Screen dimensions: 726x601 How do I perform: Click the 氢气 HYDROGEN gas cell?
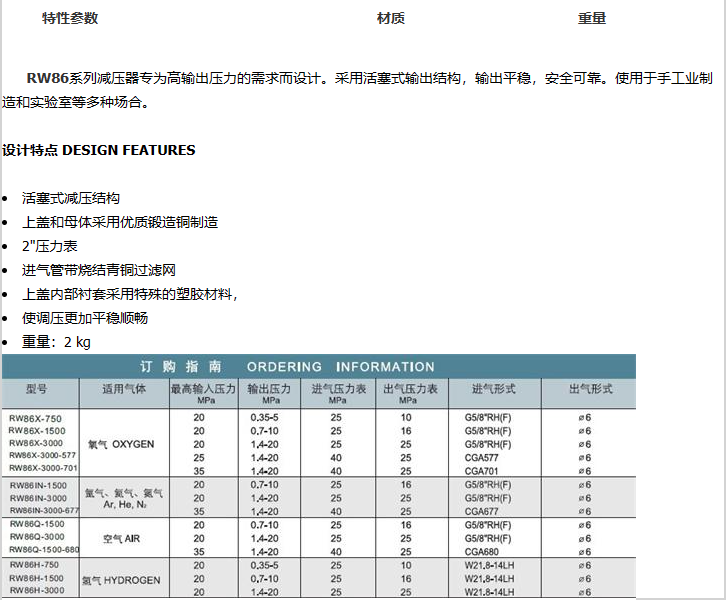coord(121,581)
